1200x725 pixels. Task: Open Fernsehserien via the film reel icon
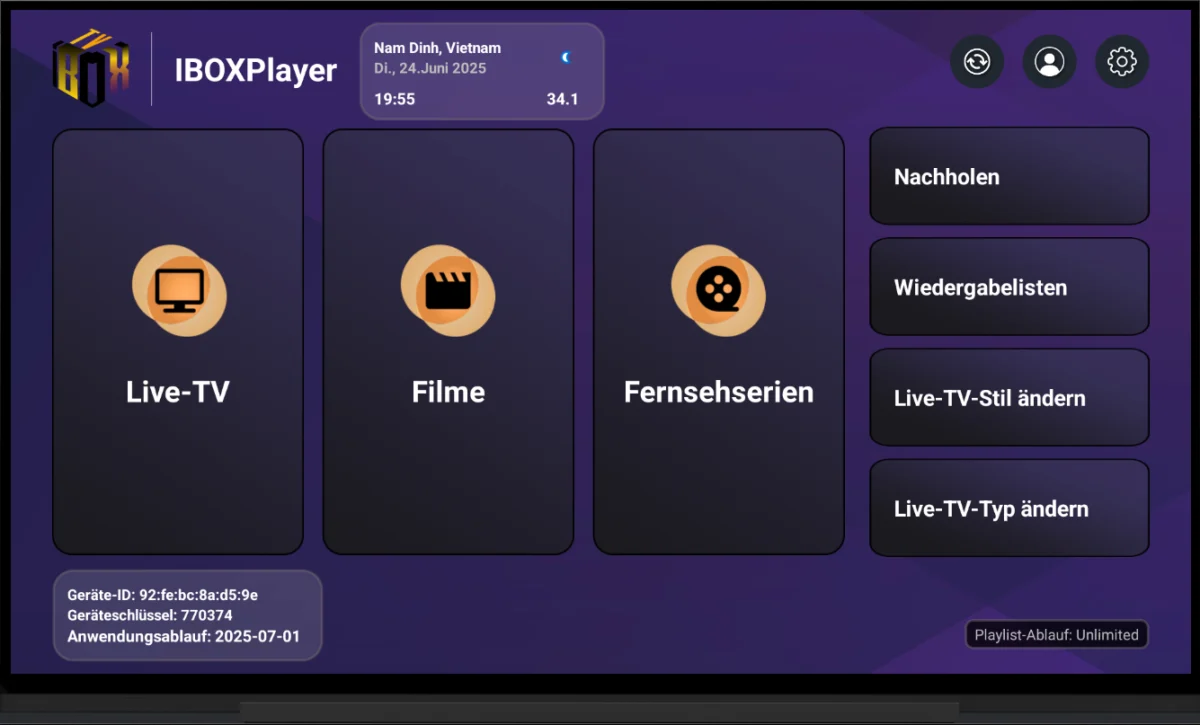pyautogui.click(x=718, y=292)
